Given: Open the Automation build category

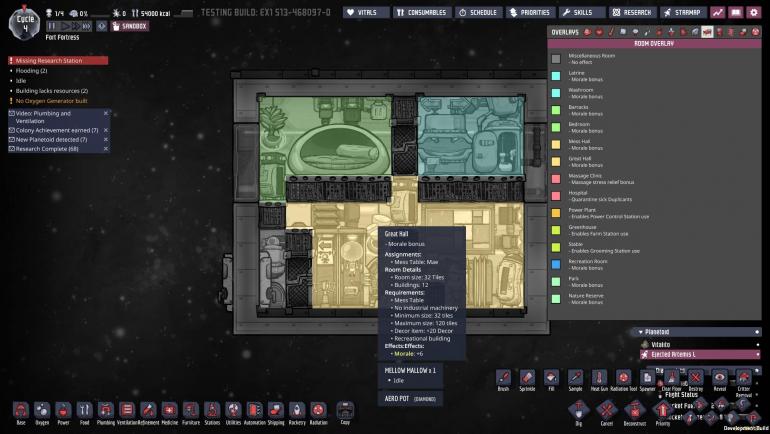Looking at the screenshot, I should (254, 412).
